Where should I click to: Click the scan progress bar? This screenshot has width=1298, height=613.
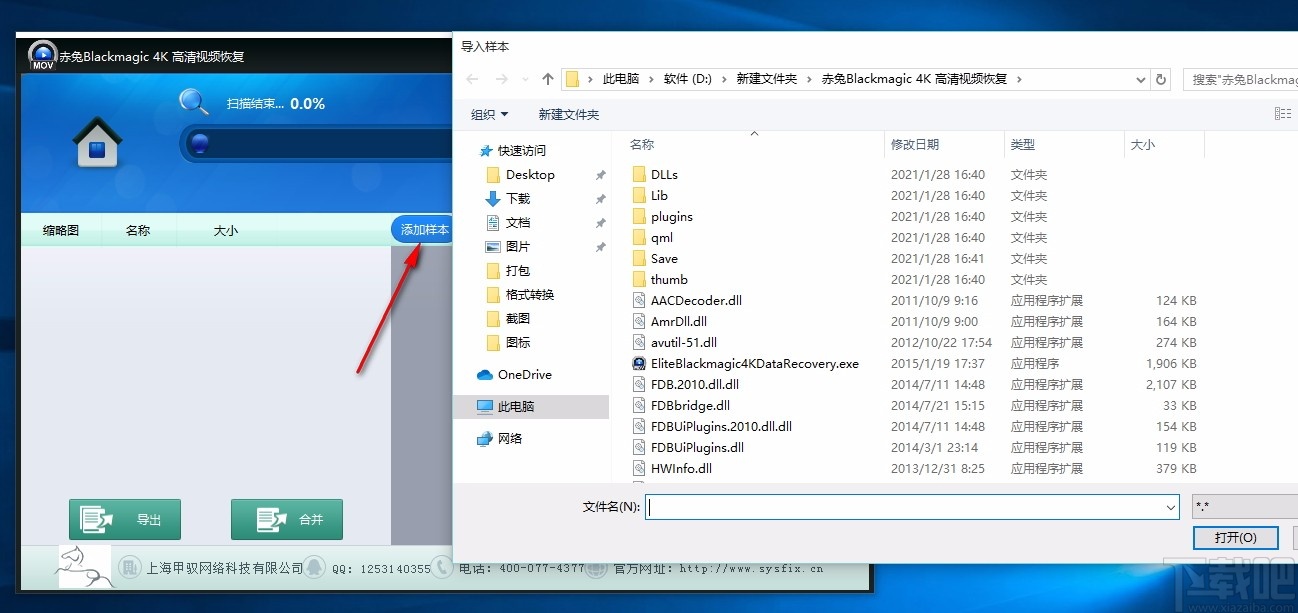pos(317,144)
